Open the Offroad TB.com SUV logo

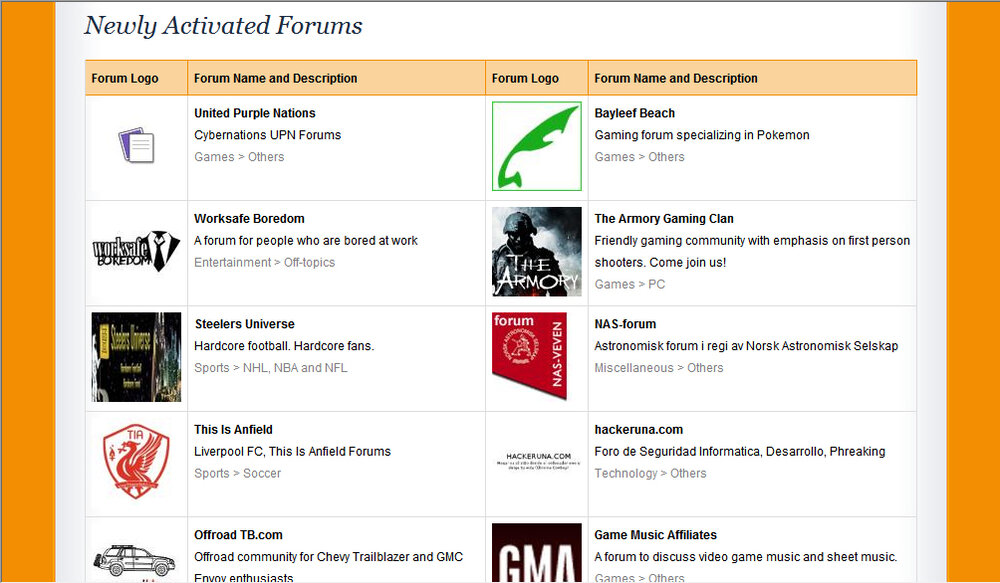136,558
